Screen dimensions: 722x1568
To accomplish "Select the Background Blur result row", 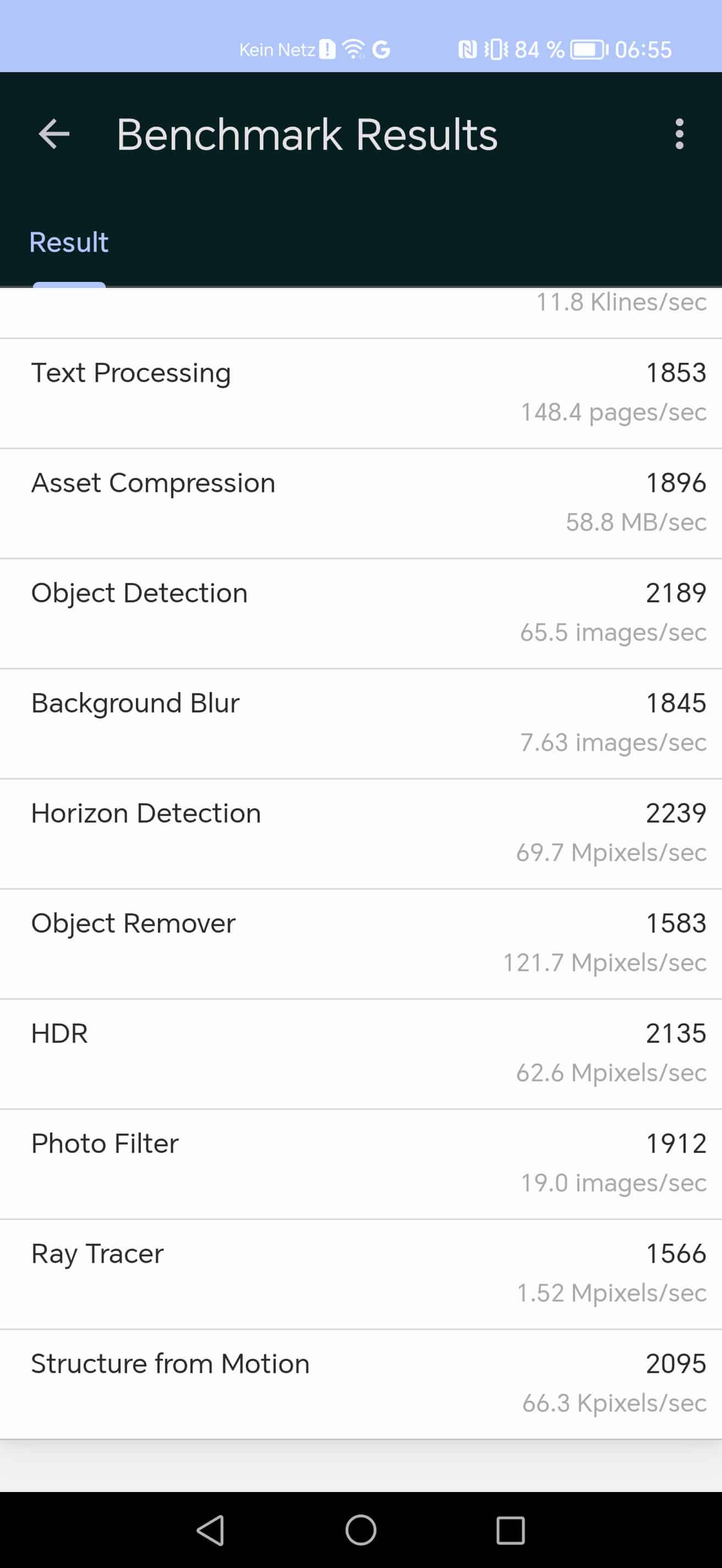I will [x=360, y=724].
